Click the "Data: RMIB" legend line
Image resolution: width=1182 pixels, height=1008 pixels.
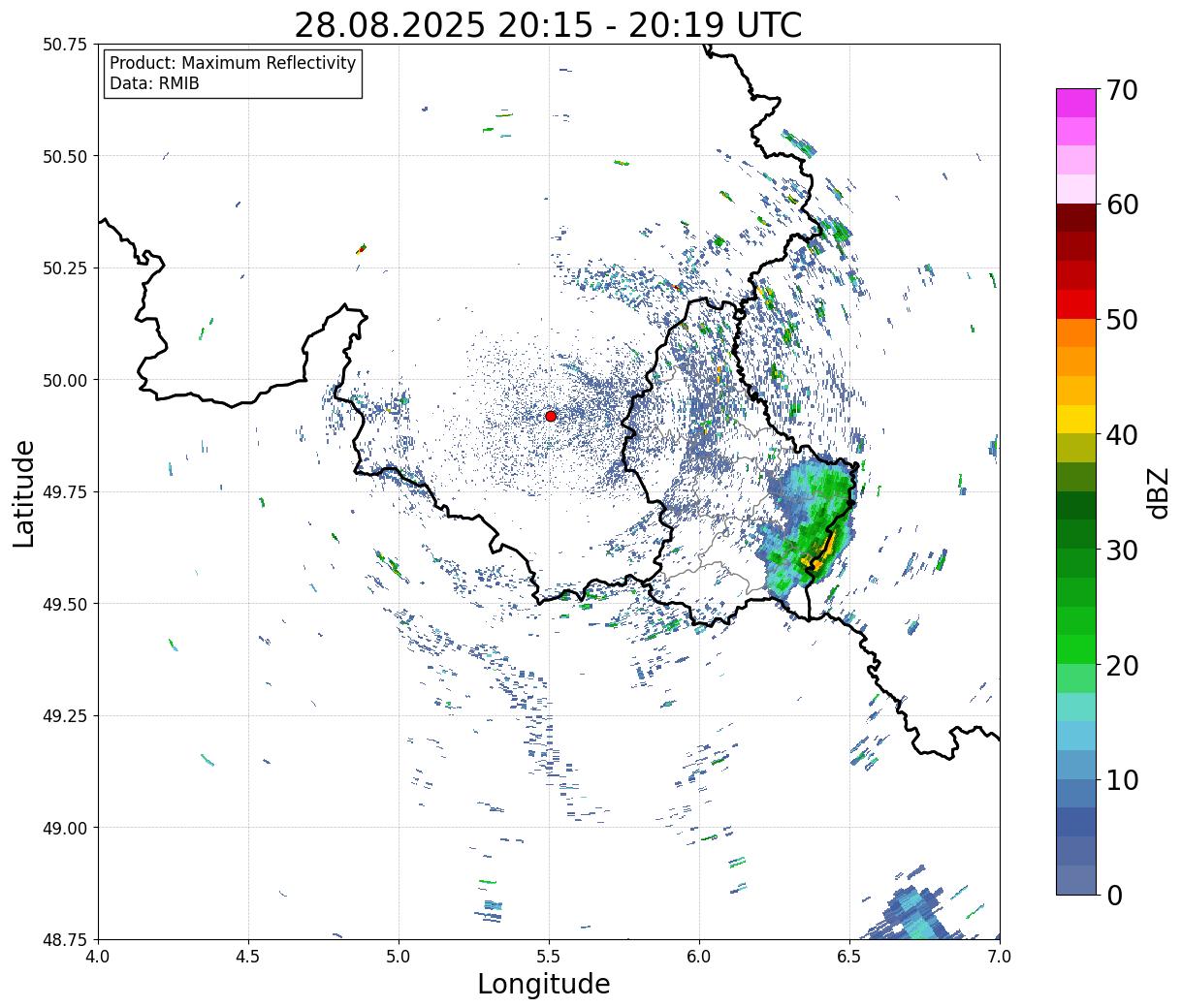(154, 83)
